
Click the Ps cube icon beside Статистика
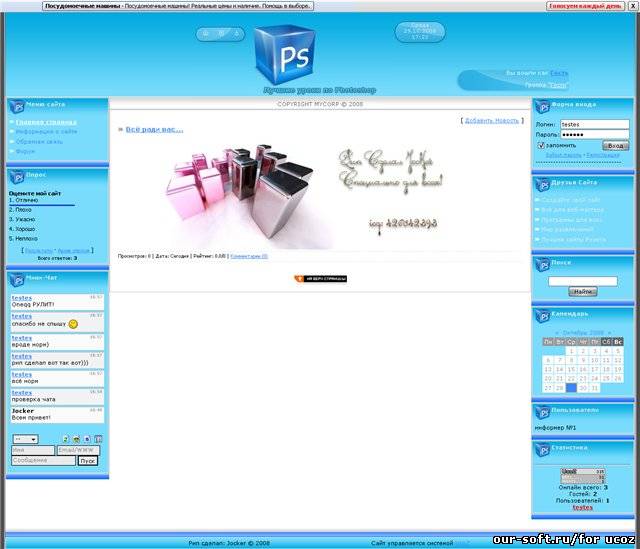click(542, 449)
